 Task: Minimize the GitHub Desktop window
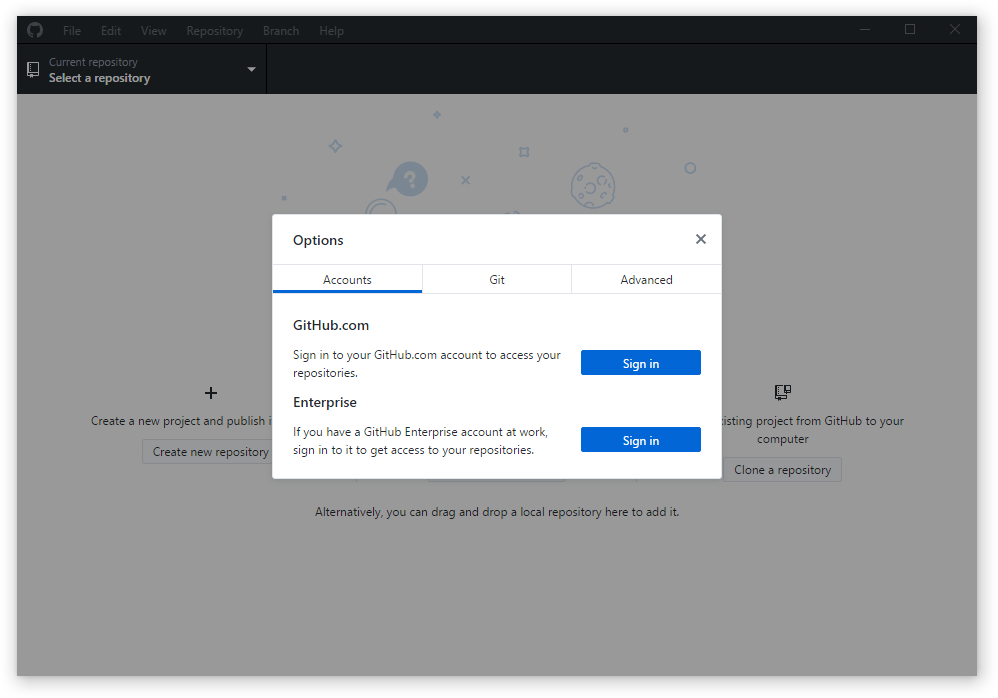click(865, 29)
